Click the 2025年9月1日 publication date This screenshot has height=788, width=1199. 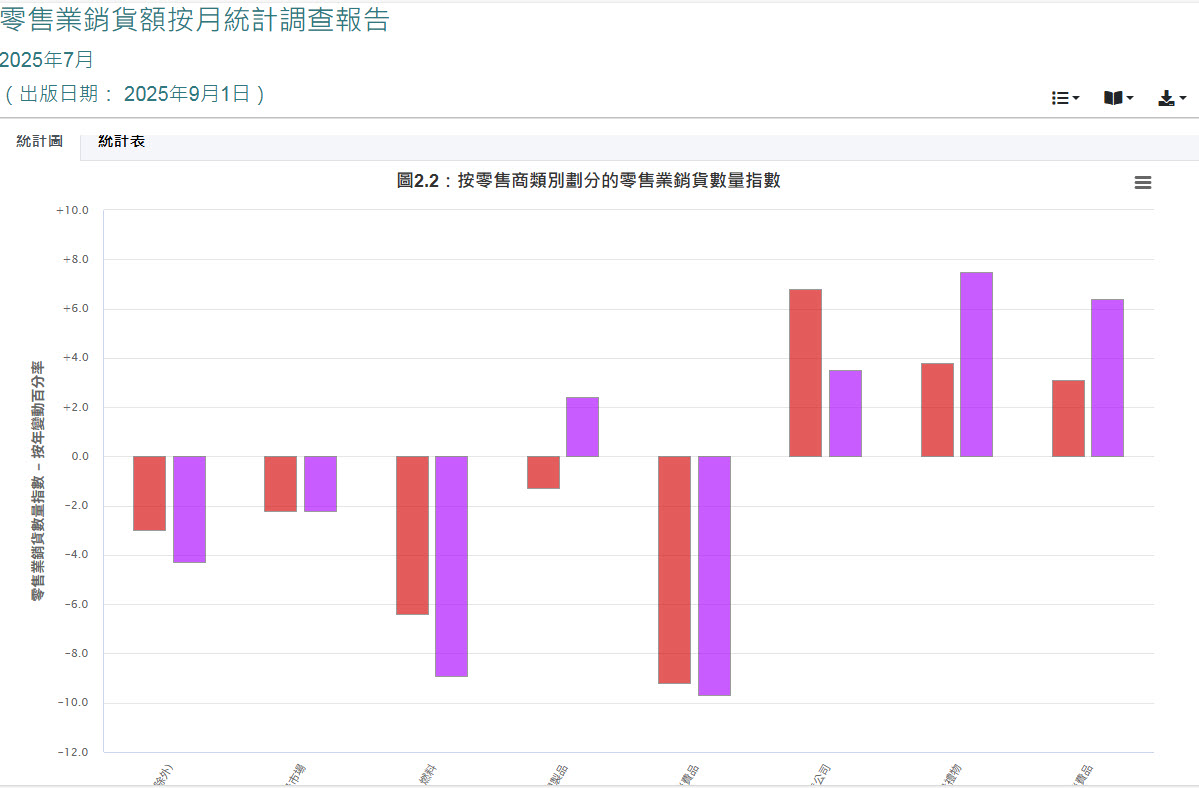[186, 94]
